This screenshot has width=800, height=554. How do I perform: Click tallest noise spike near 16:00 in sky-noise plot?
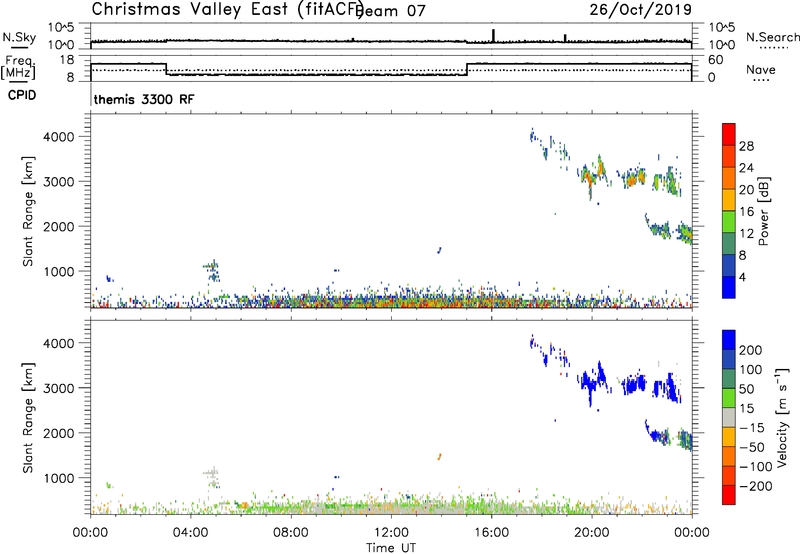[x=493, y=35]
